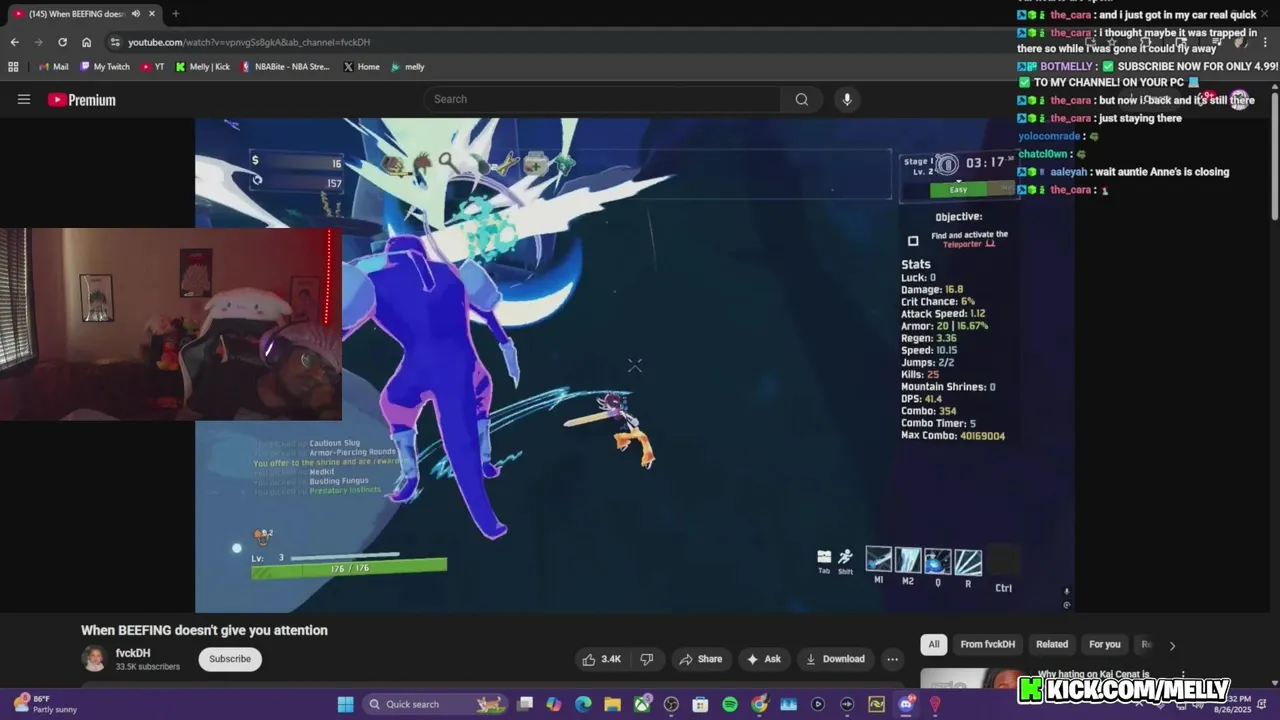Go to YouTube Premium home logo
This screenshot has height=720, width=1280.
[x=82, y=100]
